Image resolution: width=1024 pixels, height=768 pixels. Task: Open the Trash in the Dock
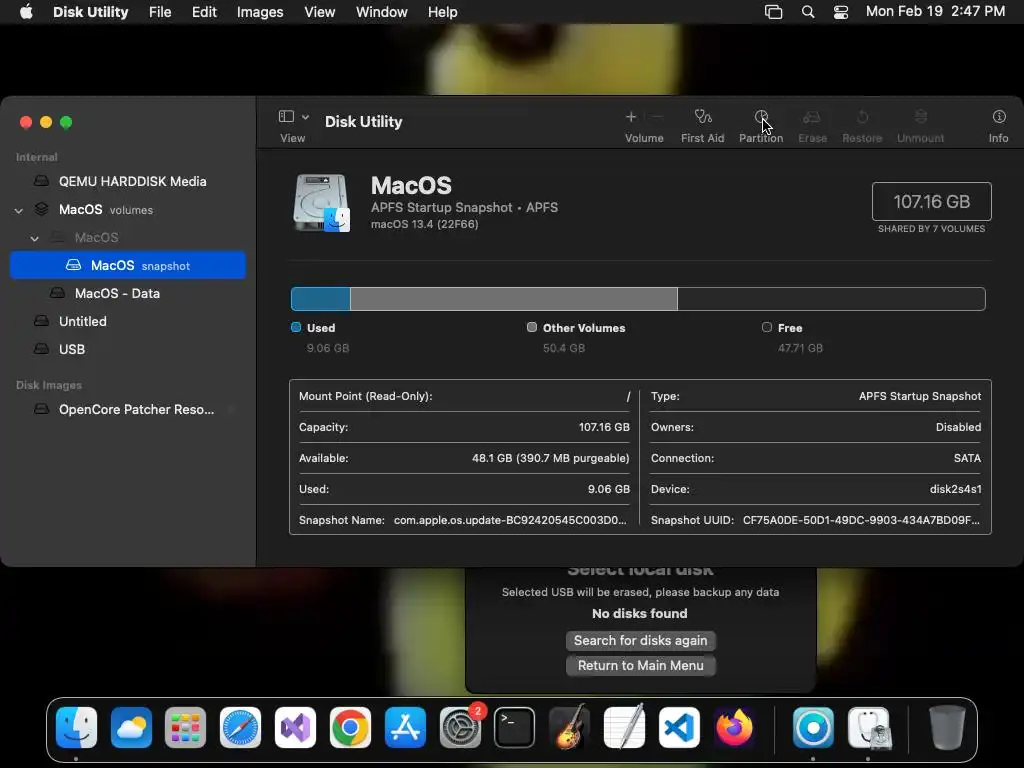coord(947,728)
